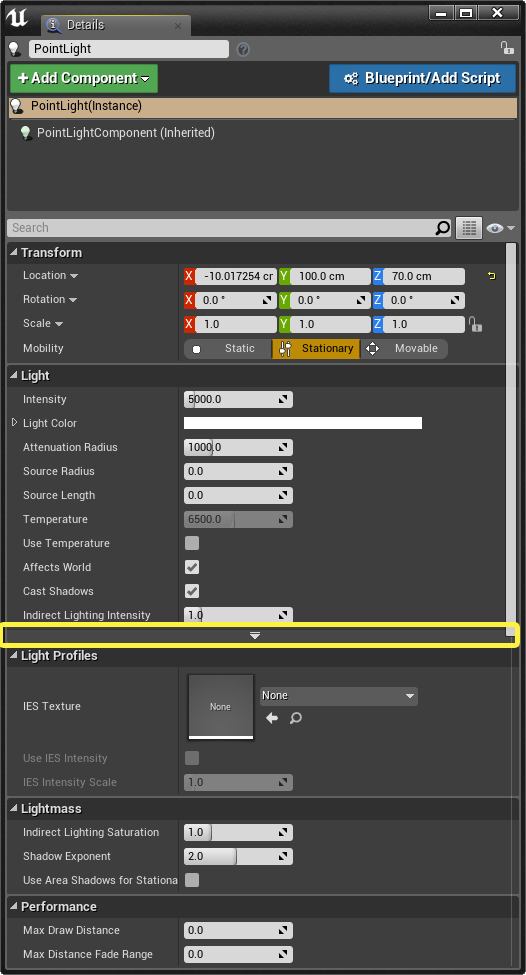The height and width of the screenshot is (975, 526).
Task: Click the lock icon beside the actor name
Action: (x=507, y=48)
